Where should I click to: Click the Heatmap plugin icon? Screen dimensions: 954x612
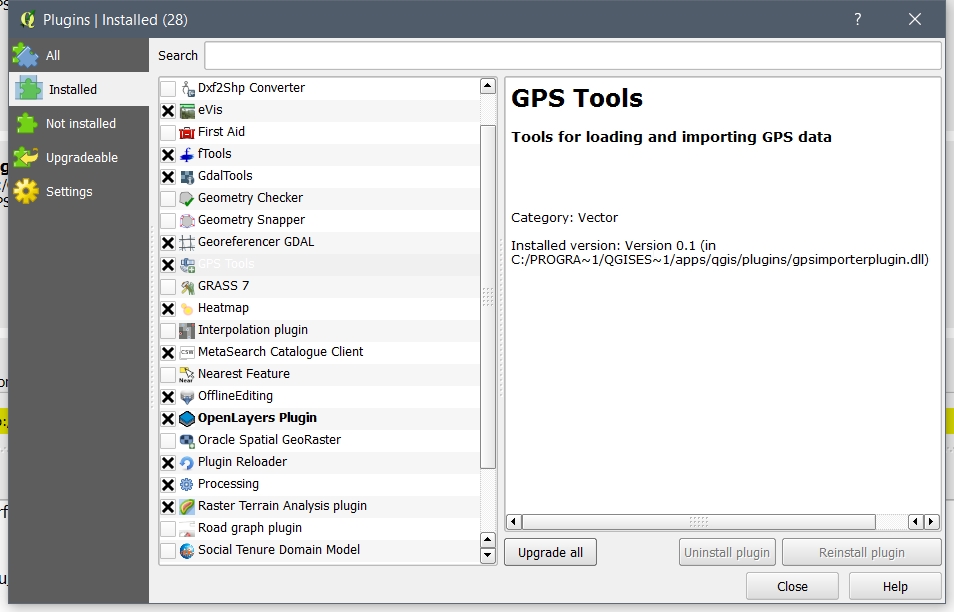pos(187,308)
